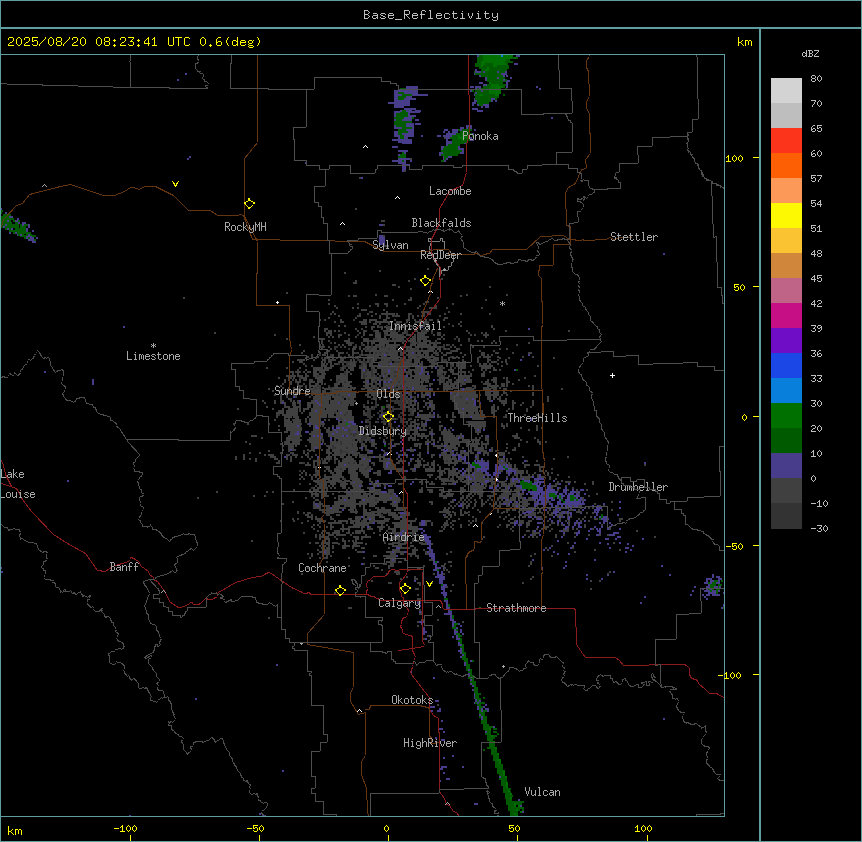The height and width of the screenshot is (842, 862).
Task: Click the light gray 70–80 dBZ legend swatch
Action: click(786, 91)
